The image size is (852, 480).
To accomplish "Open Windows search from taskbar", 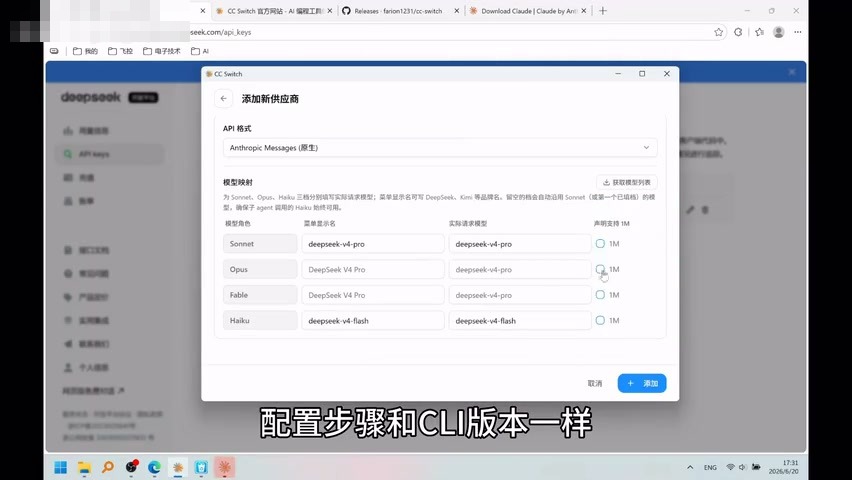I will pyautogui.click(x=108, y=467).
